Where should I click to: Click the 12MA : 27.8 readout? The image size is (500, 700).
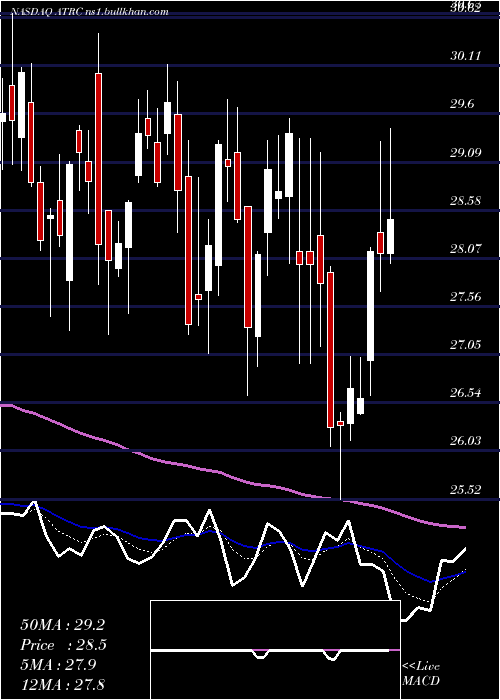(63, 684)
